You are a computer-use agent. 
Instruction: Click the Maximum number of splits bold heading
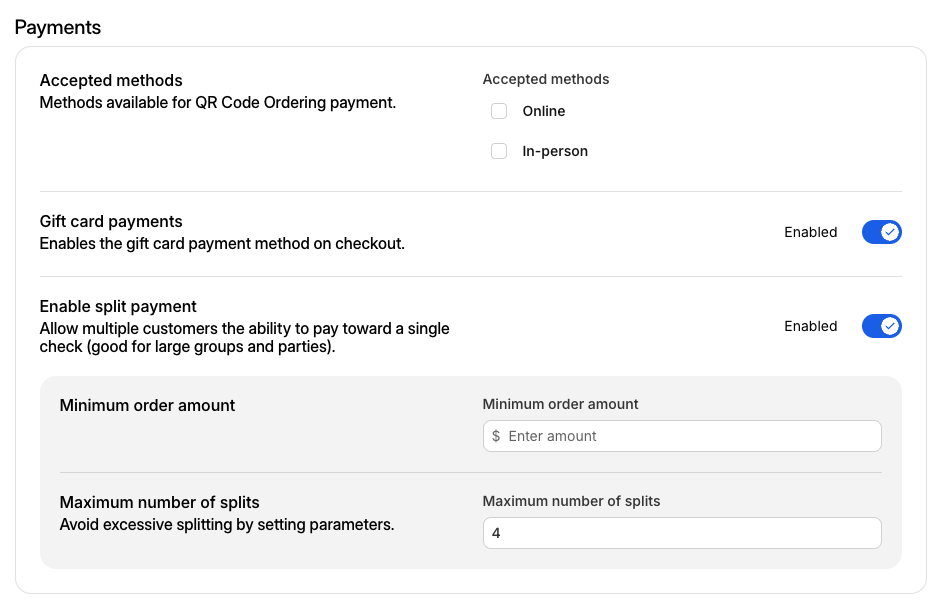(x=160, y=502)
